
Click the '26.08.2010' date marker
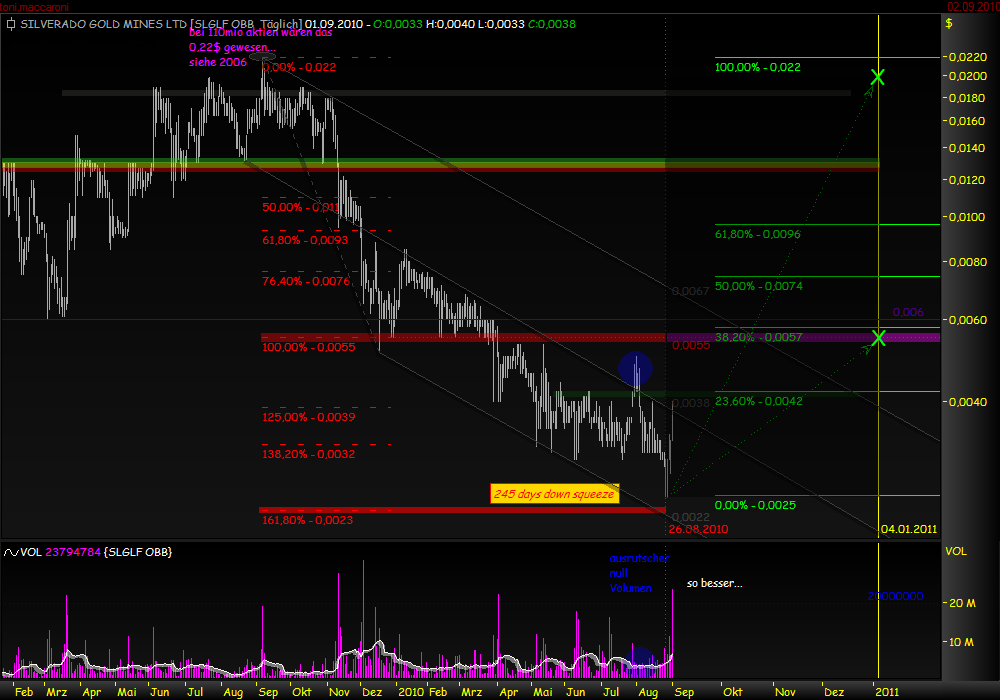click(697, 528)
